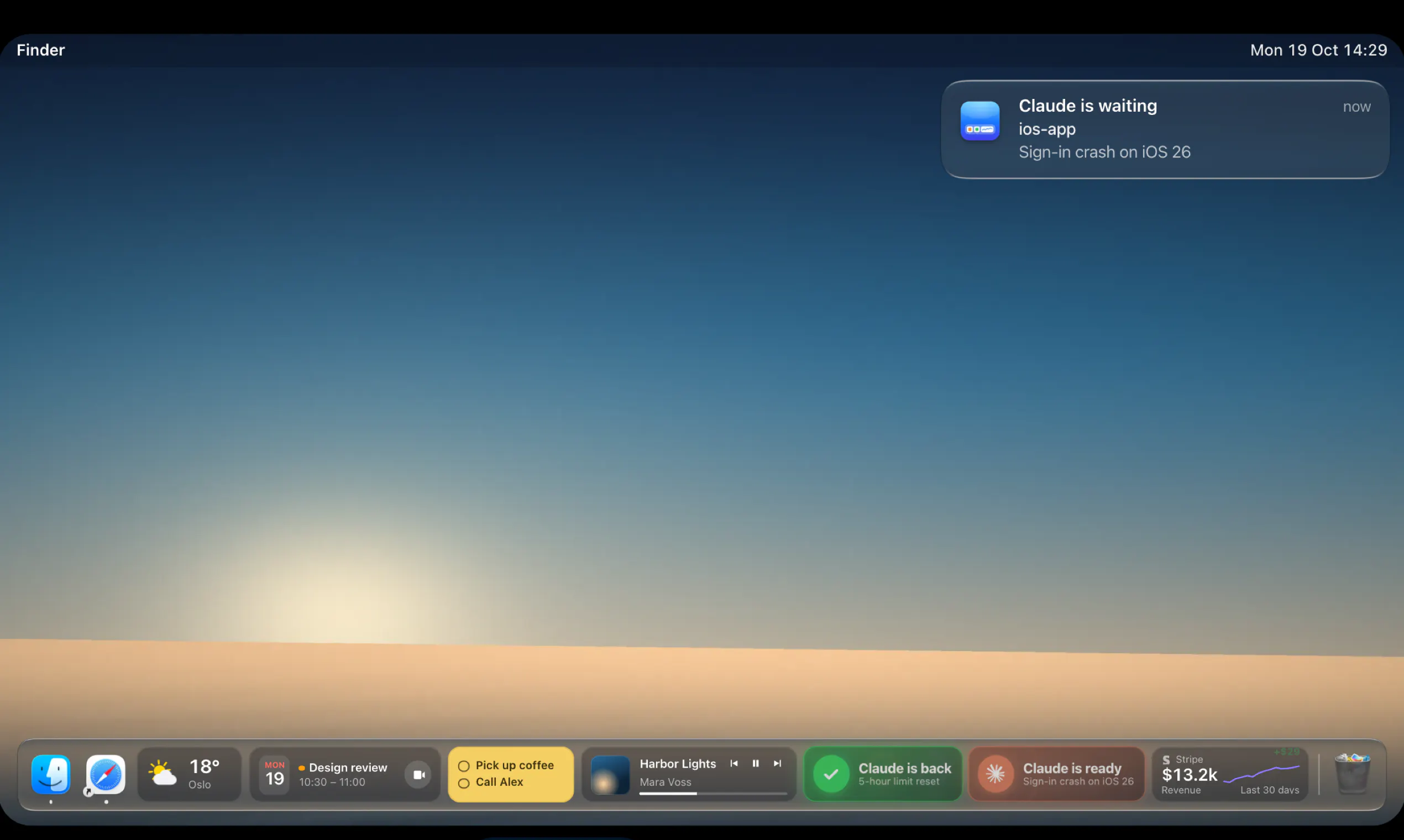The height and width of the screenshot is (840, 1404).
Task: Click the Last 30 days label
Action: point(1270,790)
